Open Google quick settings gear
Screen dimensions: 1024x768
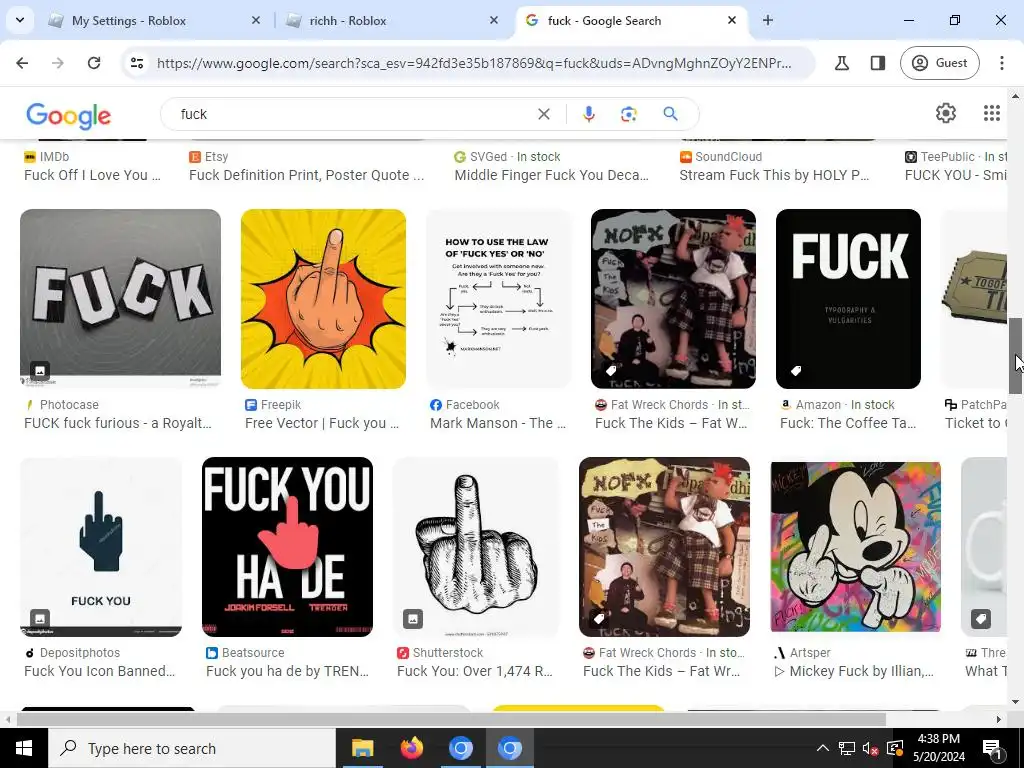point(946,113)
